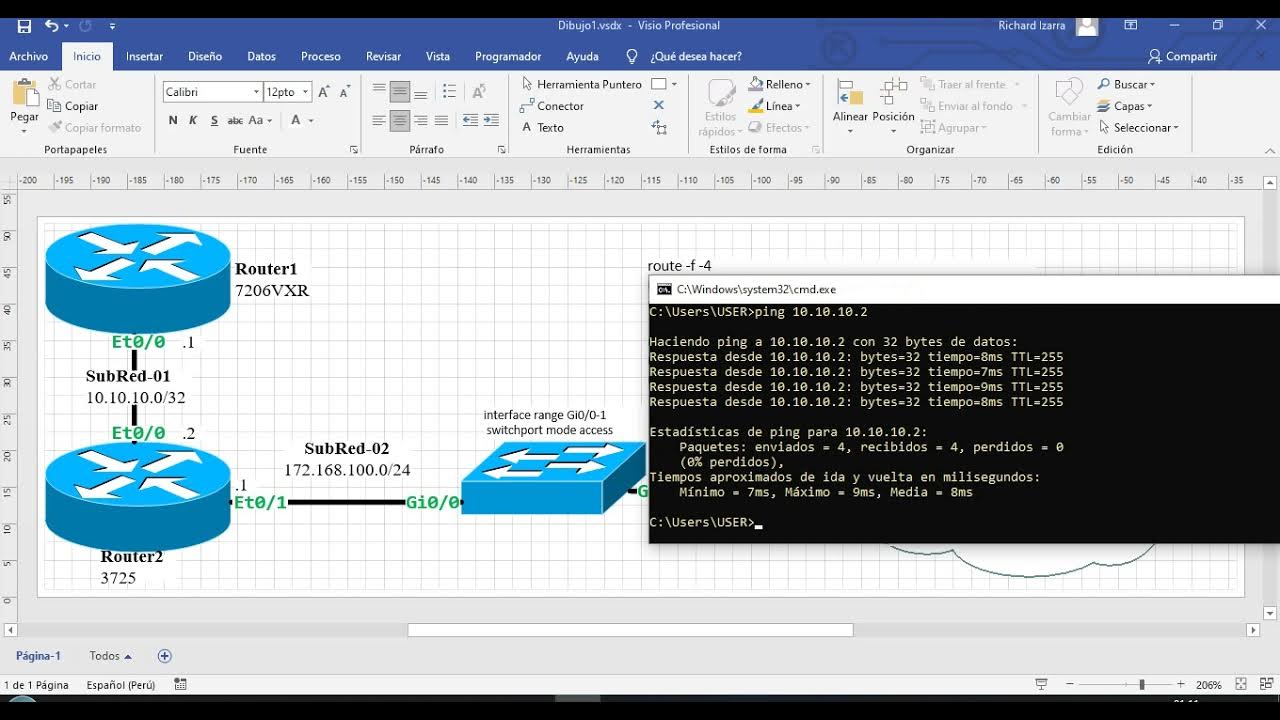This screenshot has width=1280, height=720.
Task: Open the 12pto font size dropdown
Action: tap(305, 92)
